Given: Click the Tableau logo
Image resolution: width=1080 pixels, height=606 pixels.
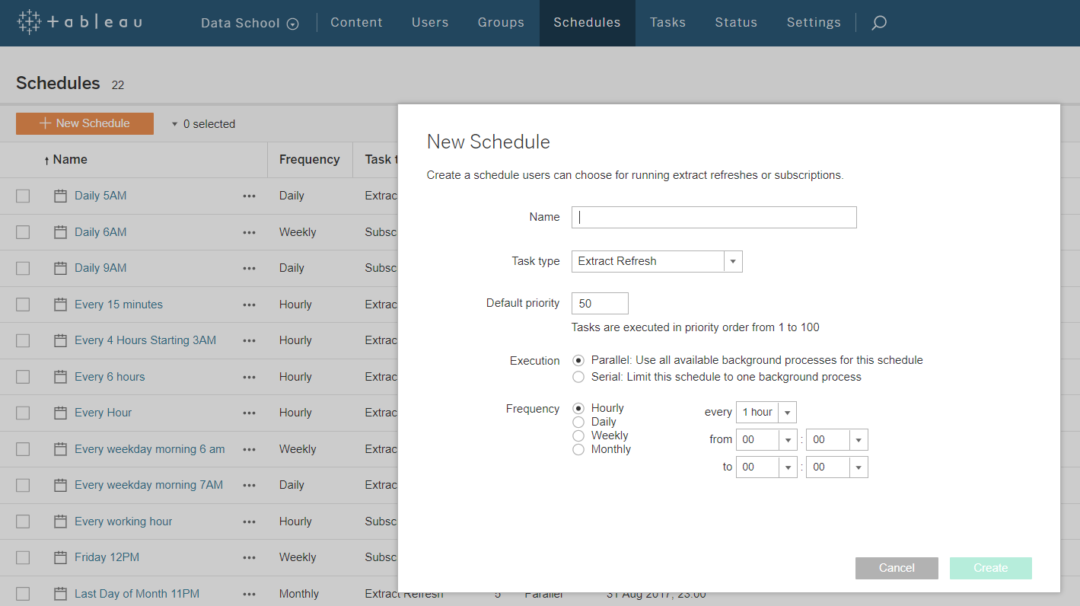Looking at the screenshot, I should coord(78,22).
